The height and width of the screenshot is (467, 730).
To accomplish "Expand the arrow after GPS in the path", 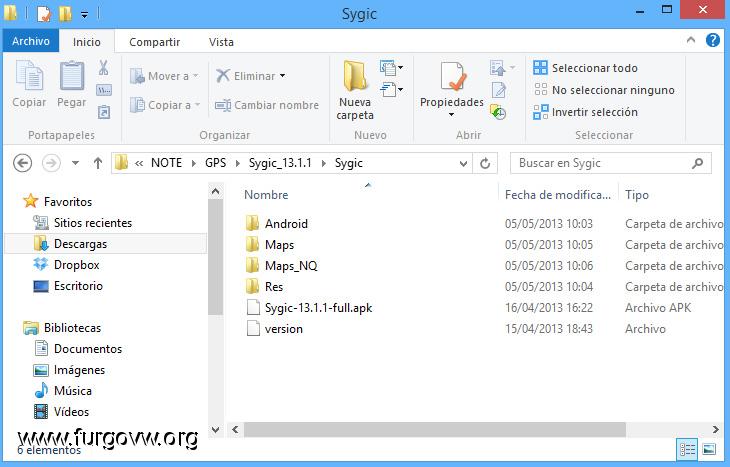I will pyautogui.click(x=238, y=163).
